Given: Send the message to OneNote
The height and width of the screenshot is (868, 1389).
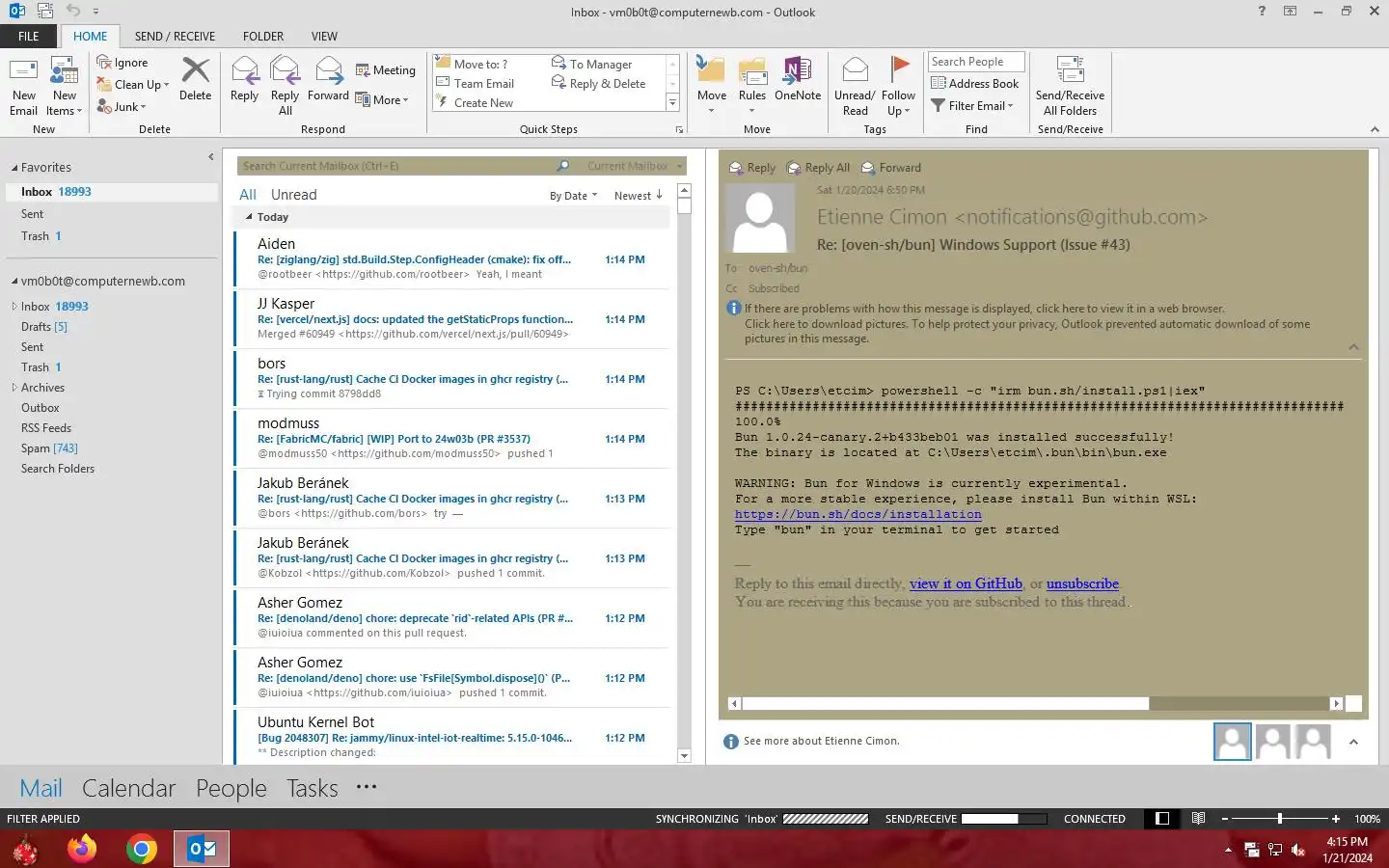Looking at the screenshot, I should [x=798, y=79].
